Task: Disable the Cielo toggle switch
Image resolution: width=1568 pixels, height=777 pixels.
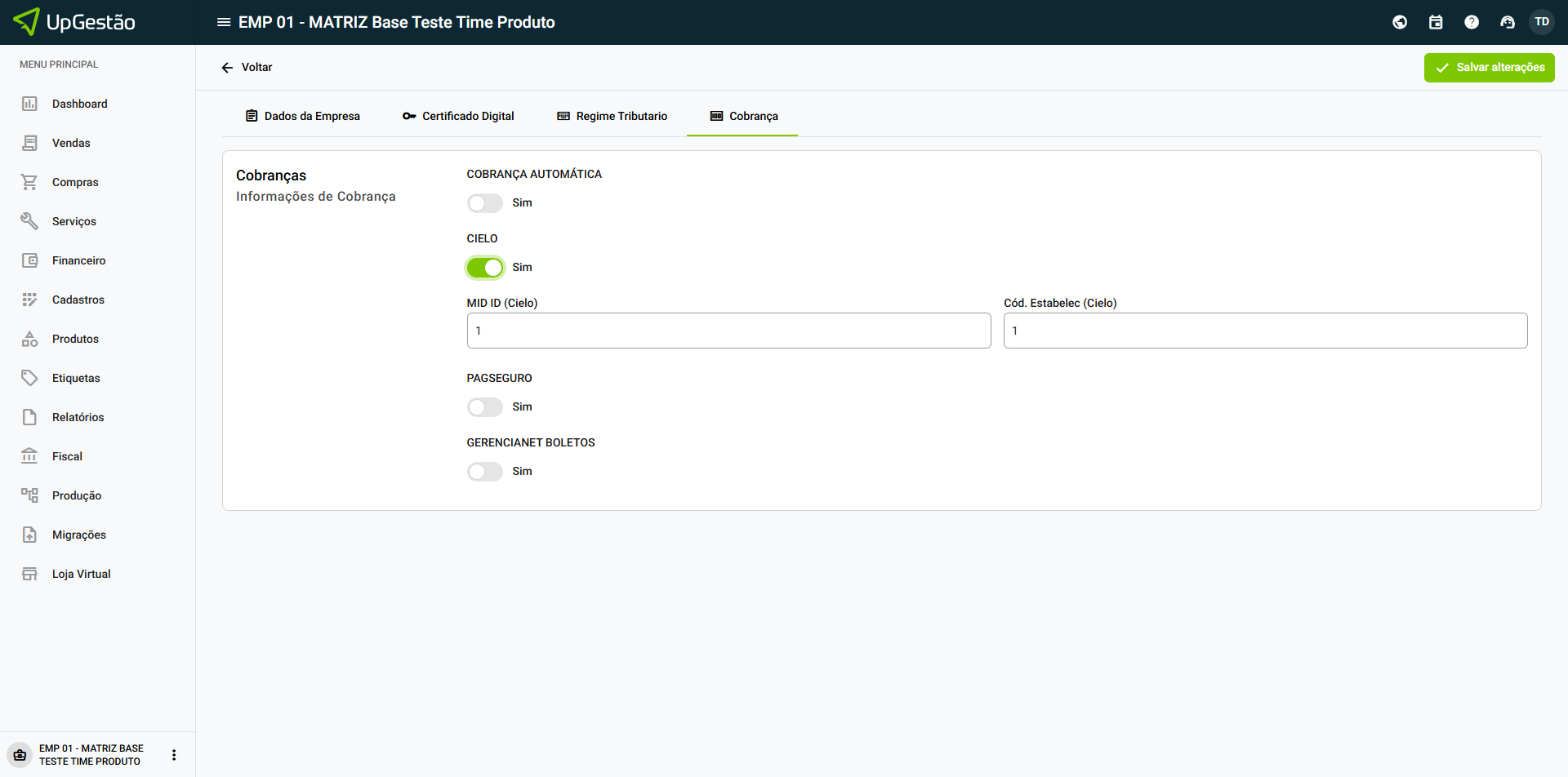Action: point(485,268)
